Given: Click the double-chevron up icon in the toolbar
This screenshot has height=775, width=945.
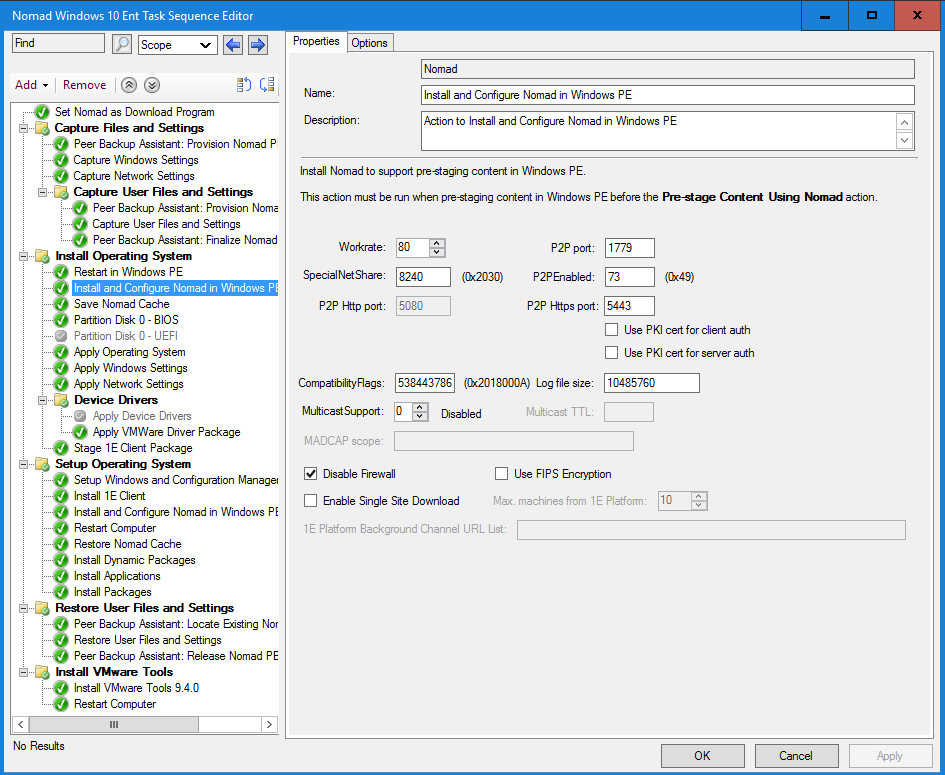Looking at the screenshot, I should (x=129, y=85).
